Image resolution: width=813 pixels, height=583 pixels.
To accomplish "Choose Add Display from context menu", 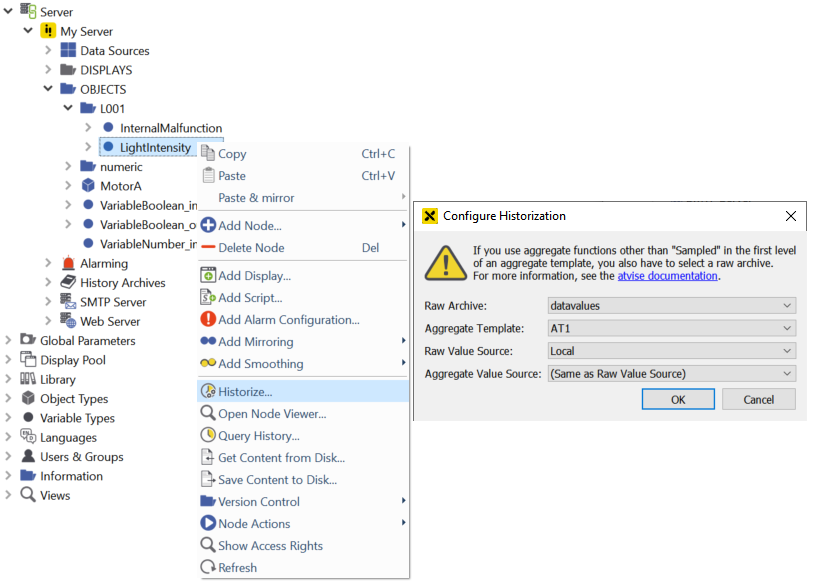I will pos(254,276).
